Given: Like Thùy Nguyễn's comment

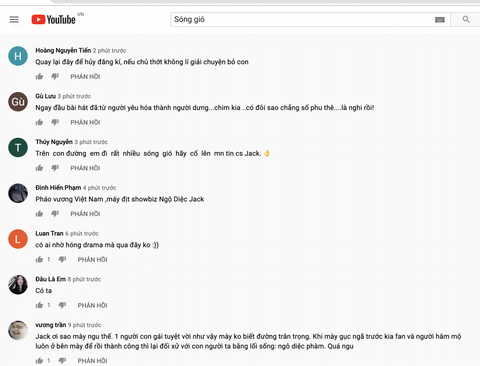Looking at the screenshot, I should point(39,168).
